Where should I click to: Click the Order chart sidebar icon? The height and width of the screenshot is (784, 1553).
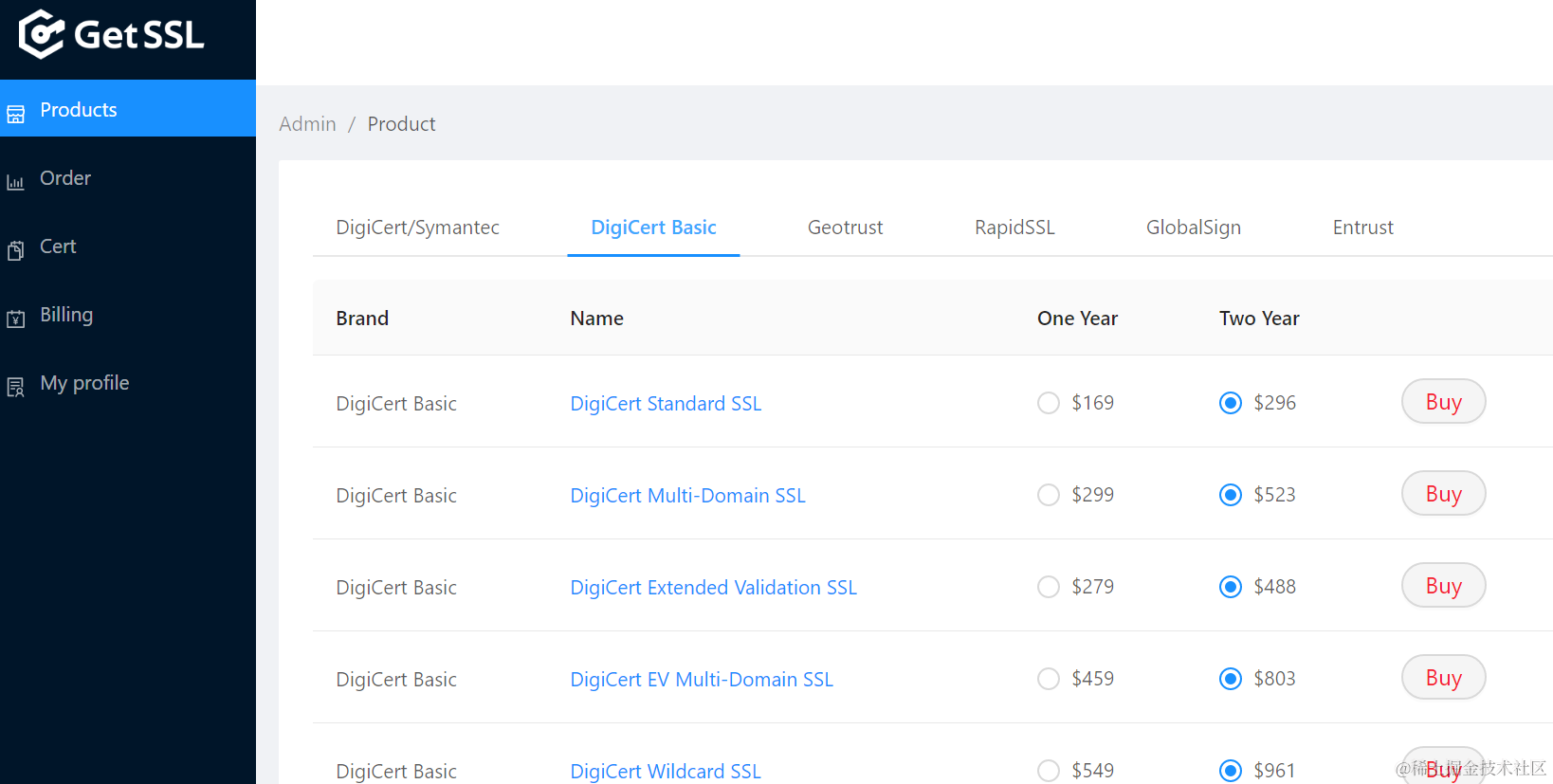[x=16, y=182]
